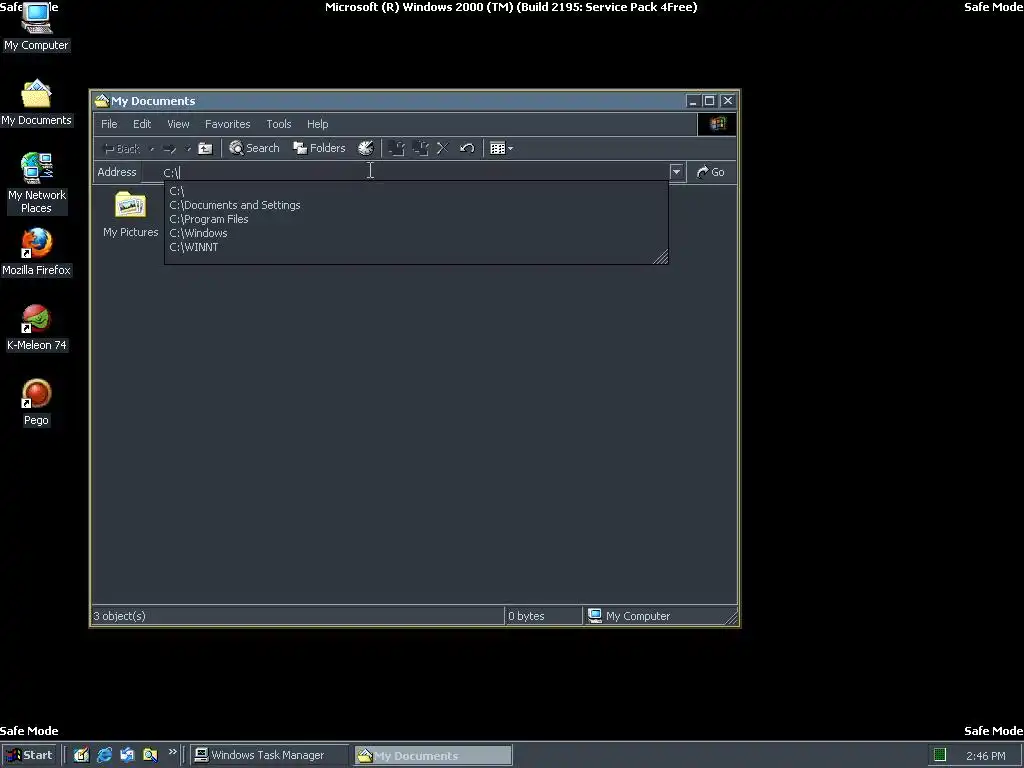The image size is (1024, 768).
Task: Open the View menu
Action: [178, 124]
